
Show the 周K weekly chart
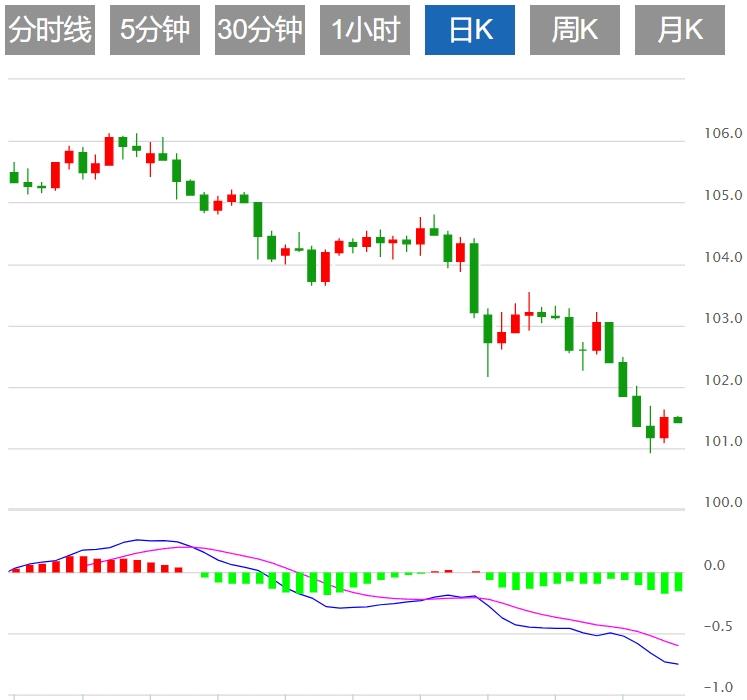point(575,30)
